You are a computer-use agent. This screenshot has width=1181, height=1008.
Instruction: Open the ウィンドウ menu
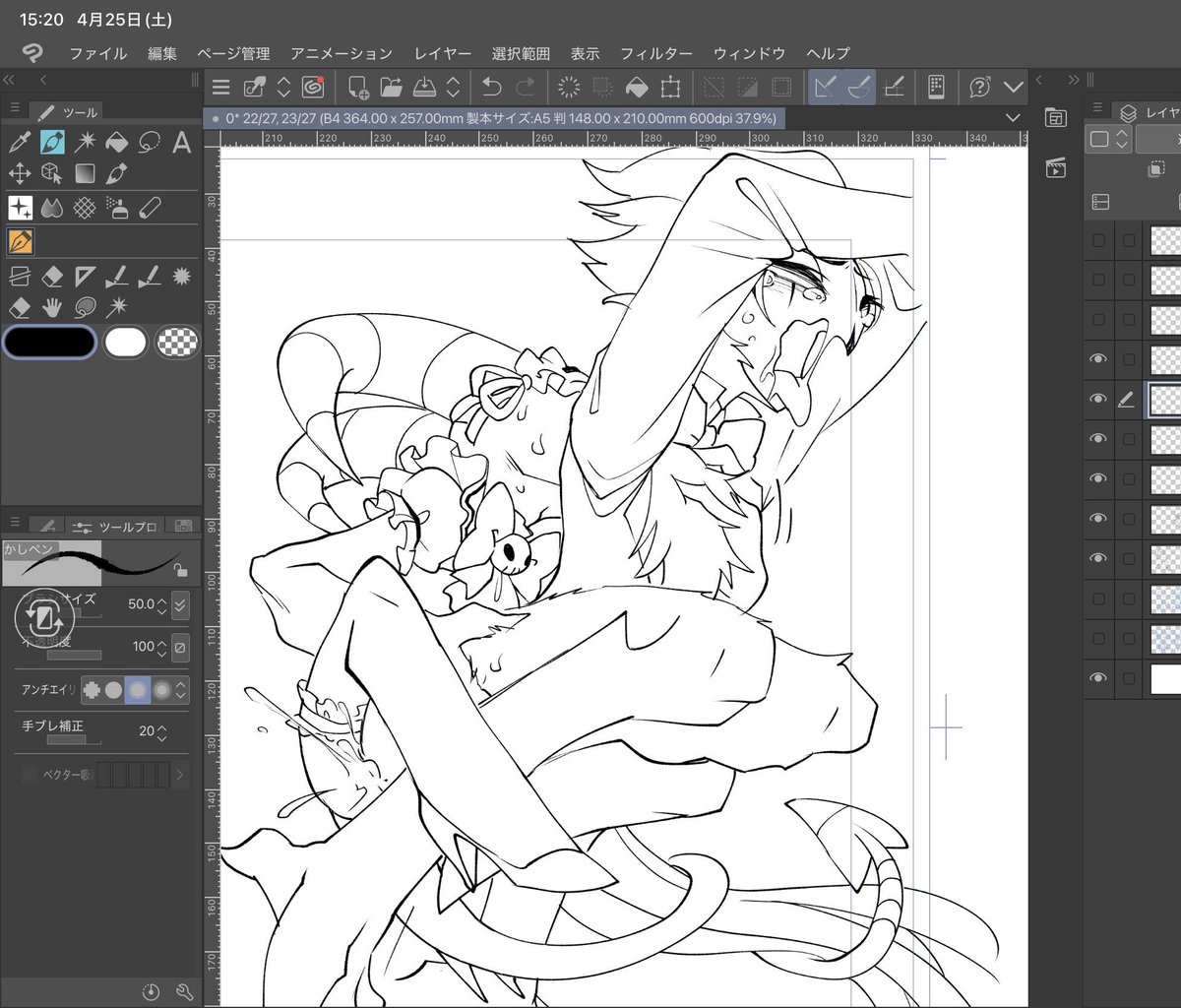(x=749, y=53)
